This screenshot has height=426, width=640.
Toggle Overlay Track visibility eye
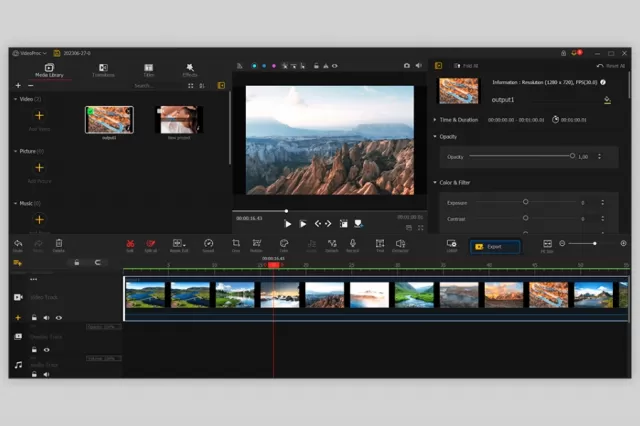pos(47,350)
